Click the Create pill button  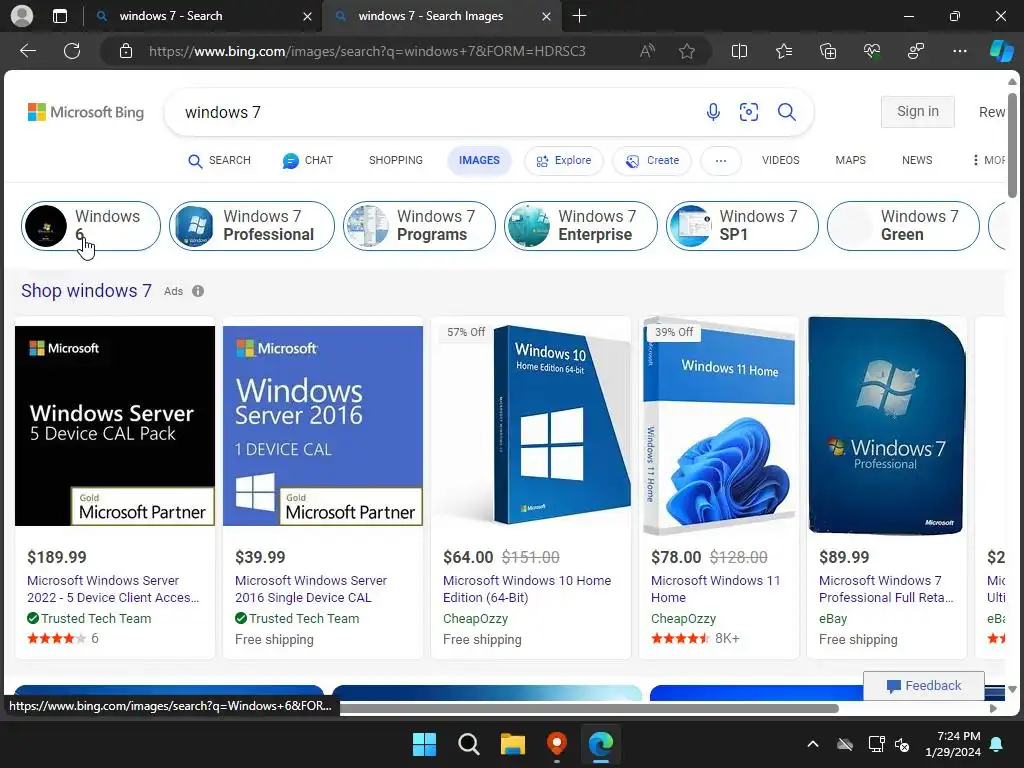[652, 161]
